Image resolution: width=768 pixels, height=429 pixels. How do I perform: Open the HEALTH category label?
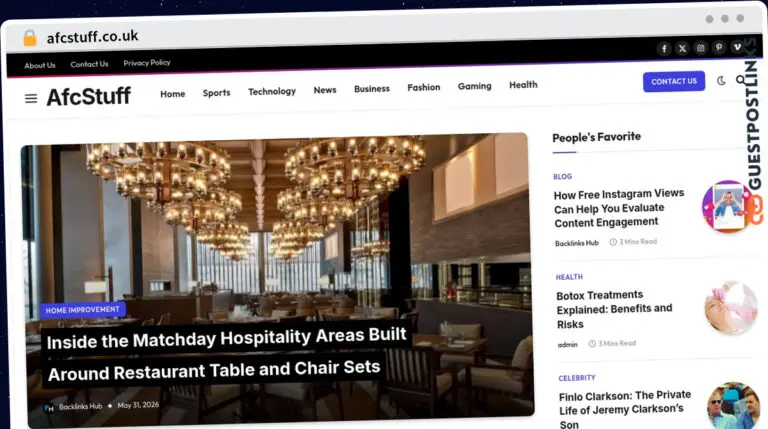coord(569,277)
